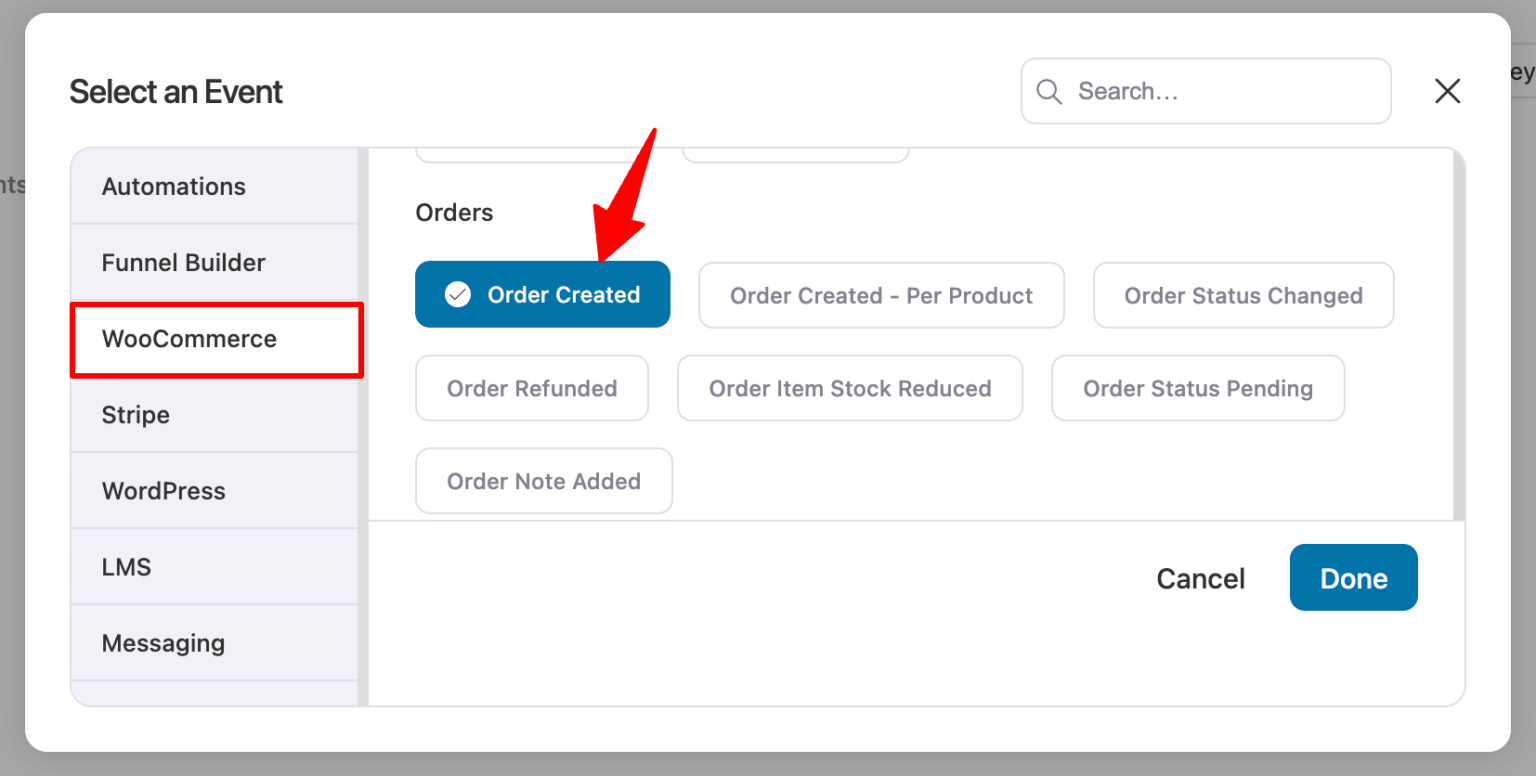The height and width of the screenshot is (776, 1536).
Task: Choose the Order Status Changed event
Action: point(1242,295)
